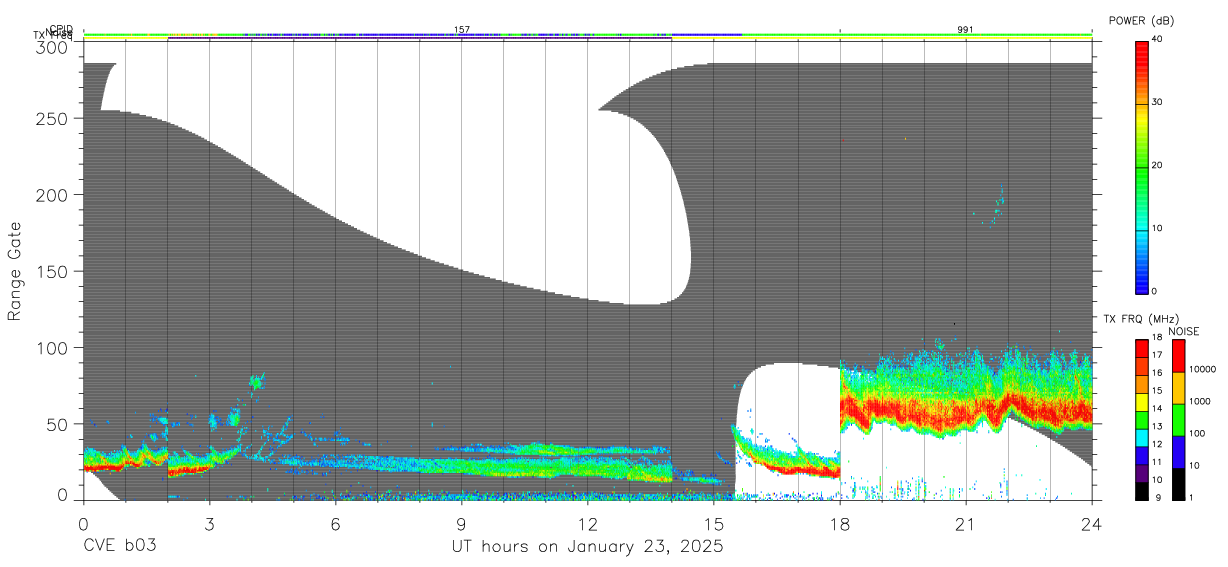
Task: Click the "NOISE" legend title
Action: coord(1183,331)
